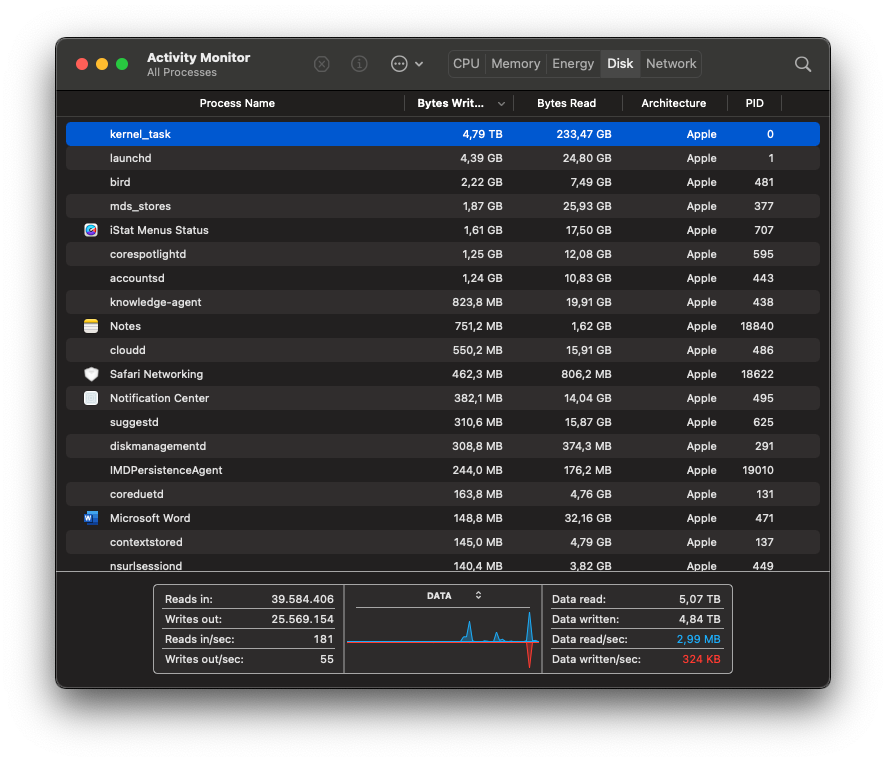Expand the chevron next to ellipsis

click(x=419, y=64)
